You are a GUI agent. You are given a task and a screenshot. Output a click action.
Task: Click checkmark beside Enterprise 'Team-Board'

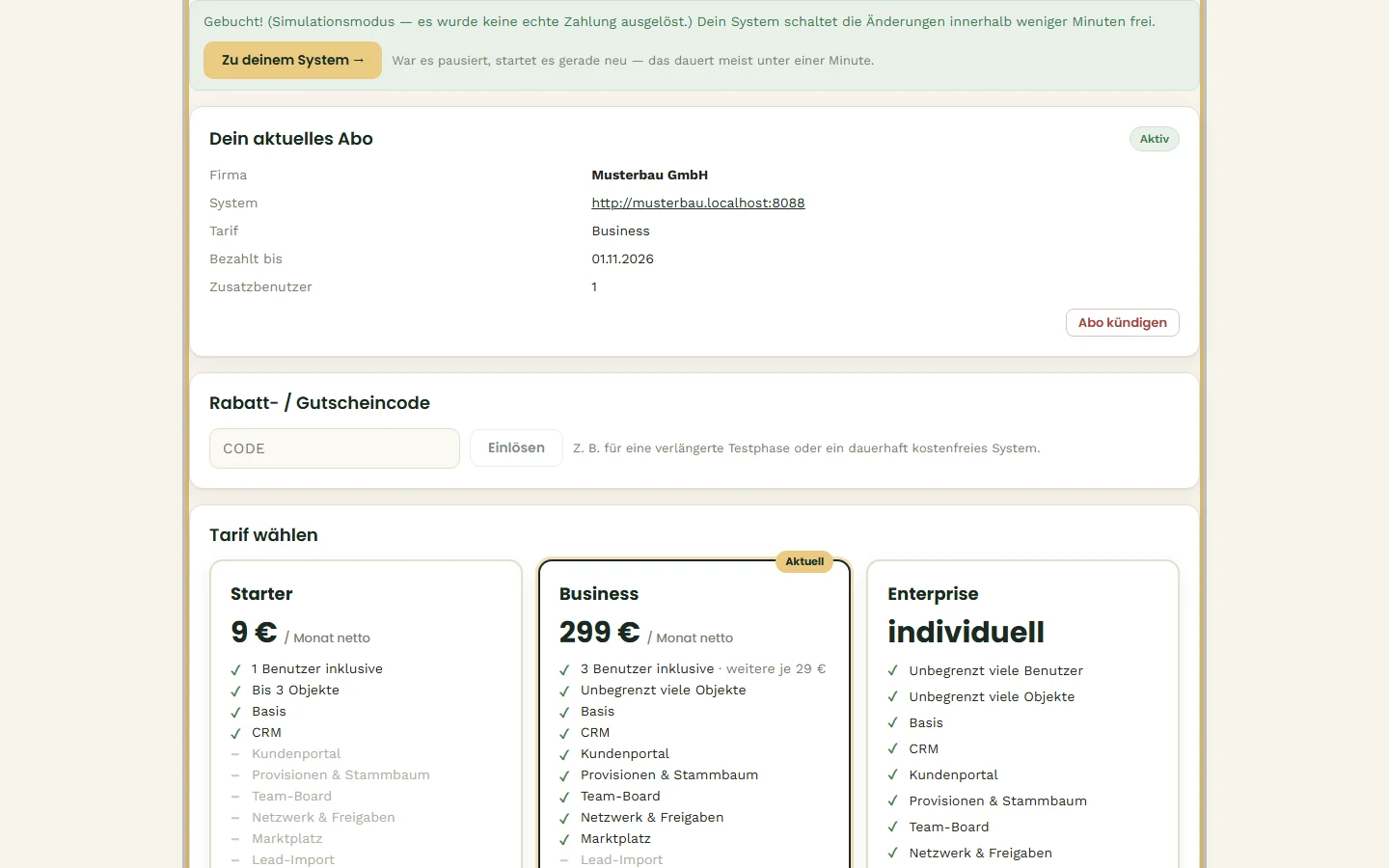point(893,827)
